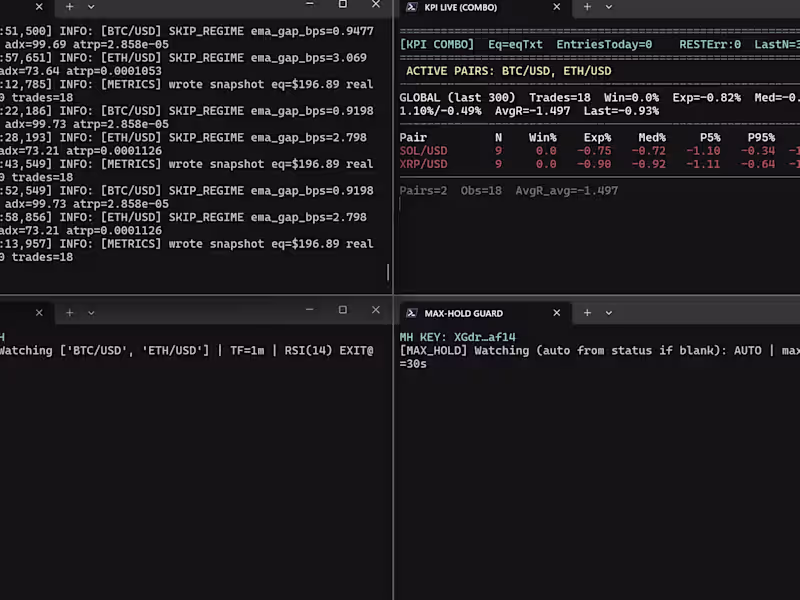Expand profile dropdown in bottom-left terminal
This screenshot has height=600, width=800.
pos(91,313)
